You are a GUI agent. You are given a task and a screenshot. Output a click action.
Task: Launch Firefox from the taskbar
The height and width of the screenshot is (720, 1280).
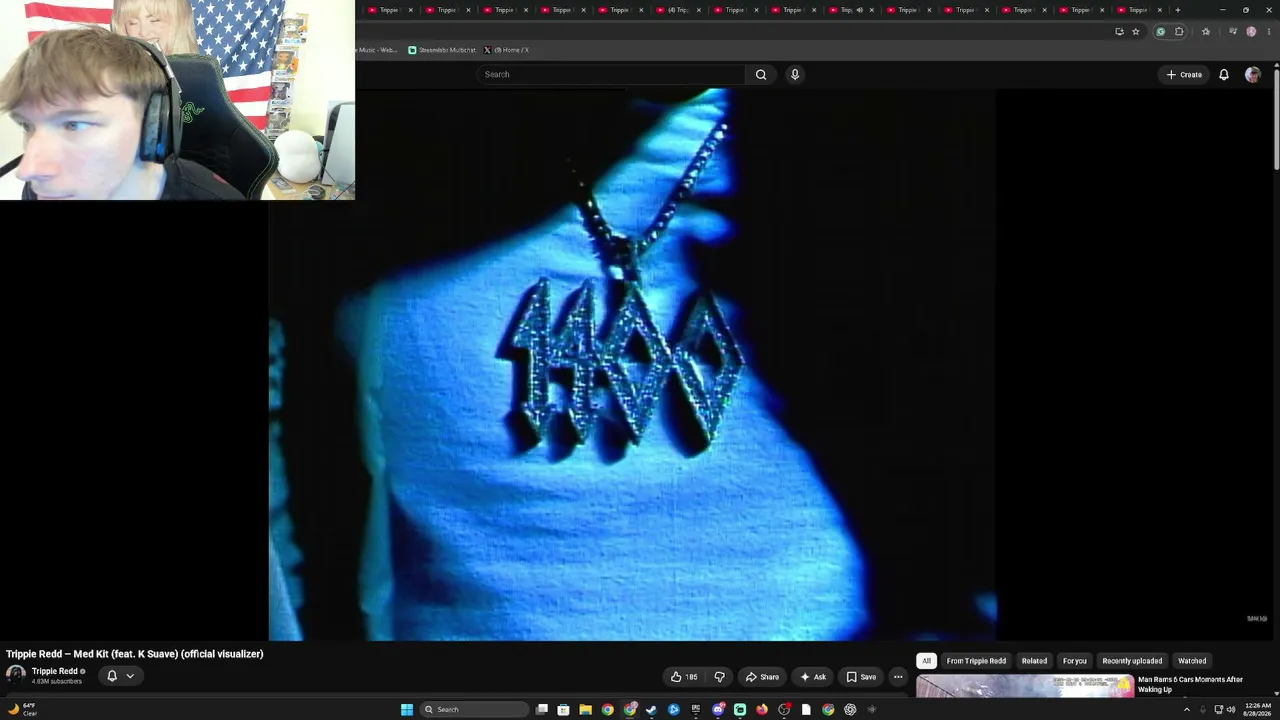762,710
